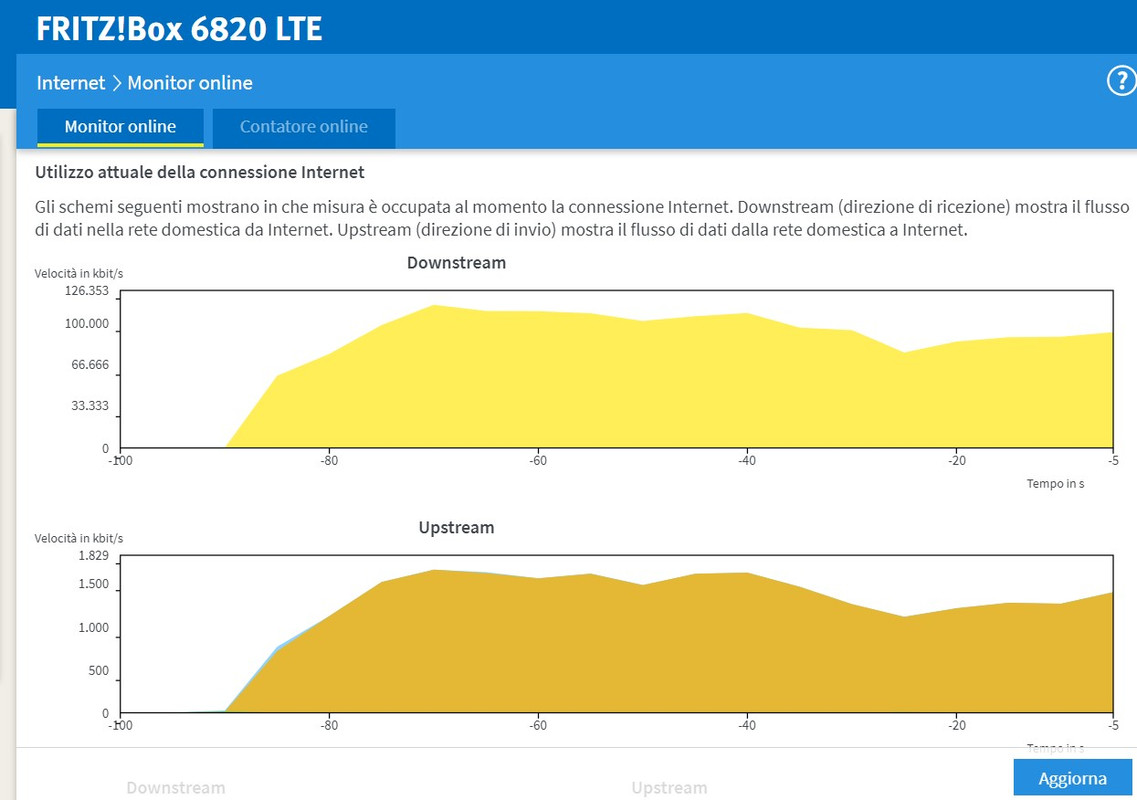Image resolution: width=1137 pixels, height=800 pixels.
Task: Click the 500 upstream axis label
Action: [x=99, y=670]
